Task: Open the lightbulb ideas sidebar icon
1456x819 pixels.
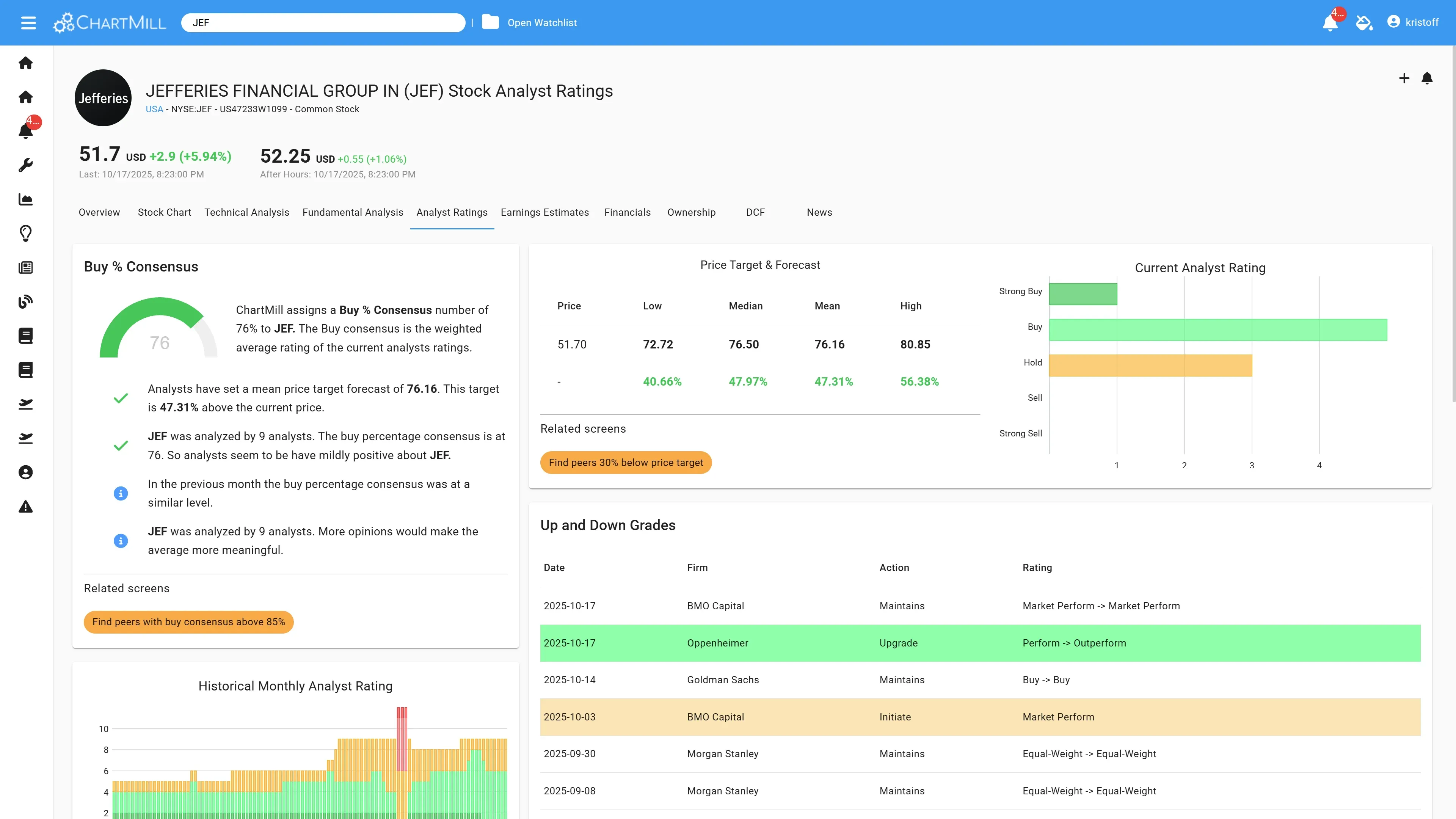Action: pos(25,233)
